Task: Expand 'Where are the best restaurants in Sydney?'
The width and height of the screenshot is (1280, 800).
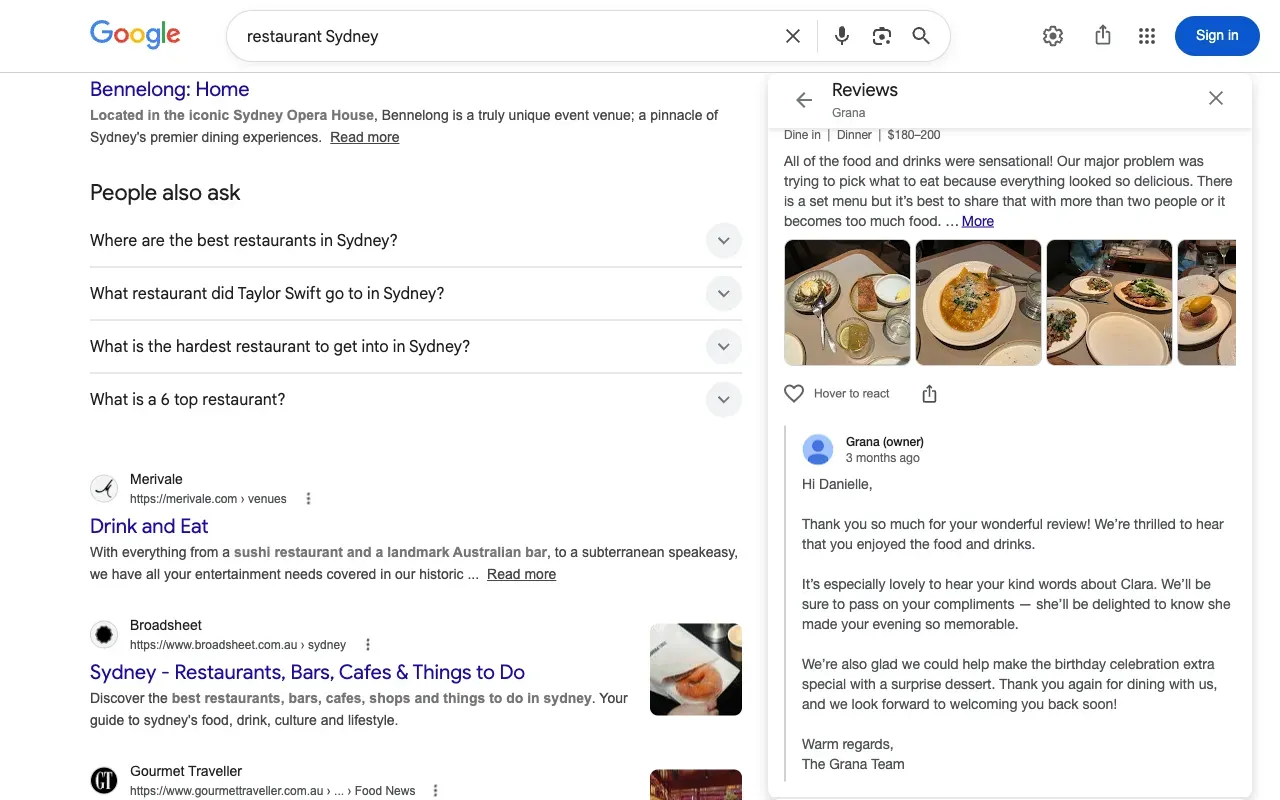Action: (x=416, y=241)
